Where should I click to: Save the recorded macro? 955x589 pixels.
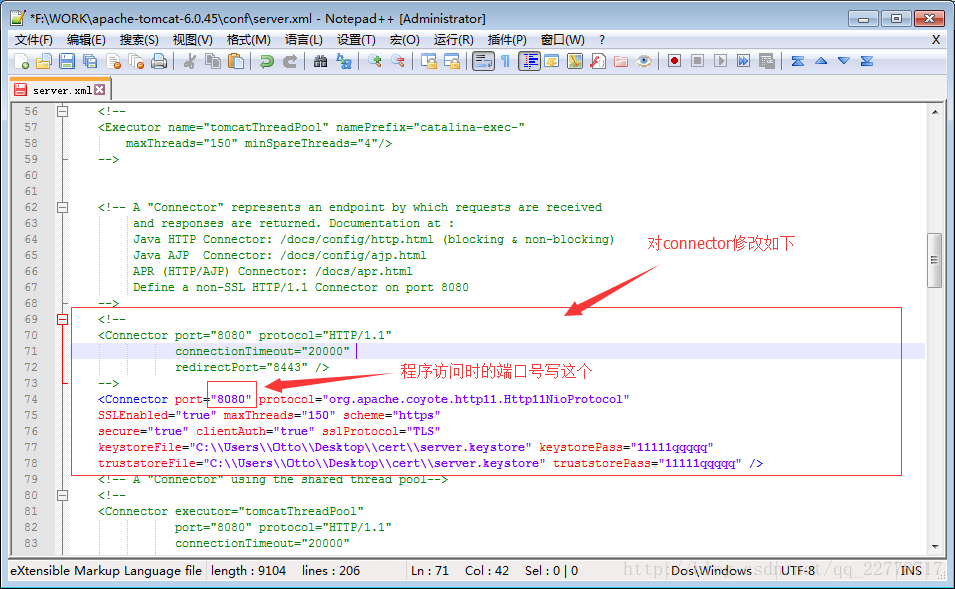(767, 62)
